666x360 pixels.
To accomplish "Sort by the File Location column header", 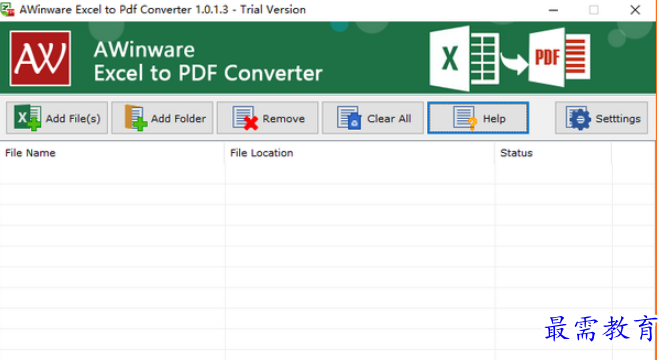I will 360,153.
